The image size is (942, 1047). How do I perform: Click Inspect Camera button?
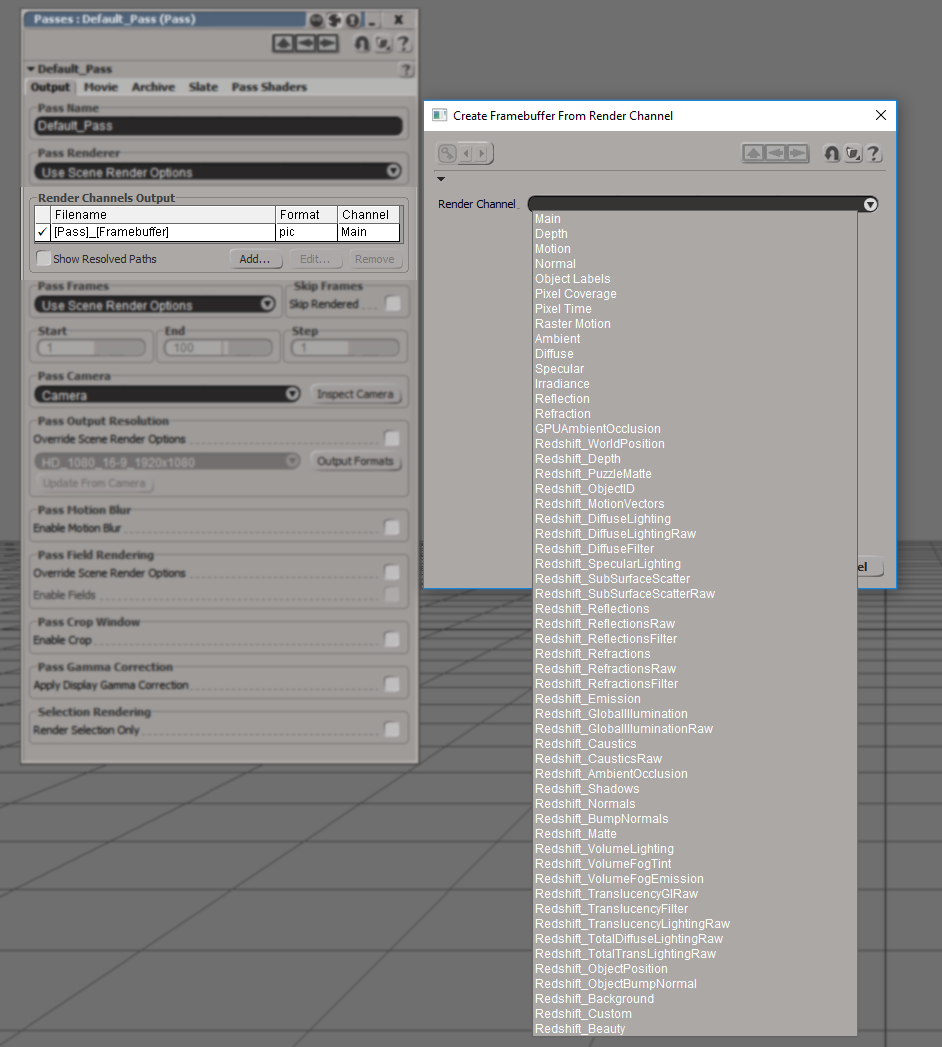pyautogui.click(x=355, y=395)
